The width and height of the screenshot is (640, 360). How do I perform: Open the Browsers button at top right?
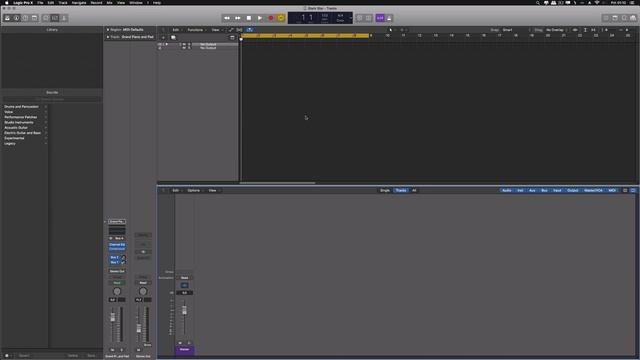(633, 18)
